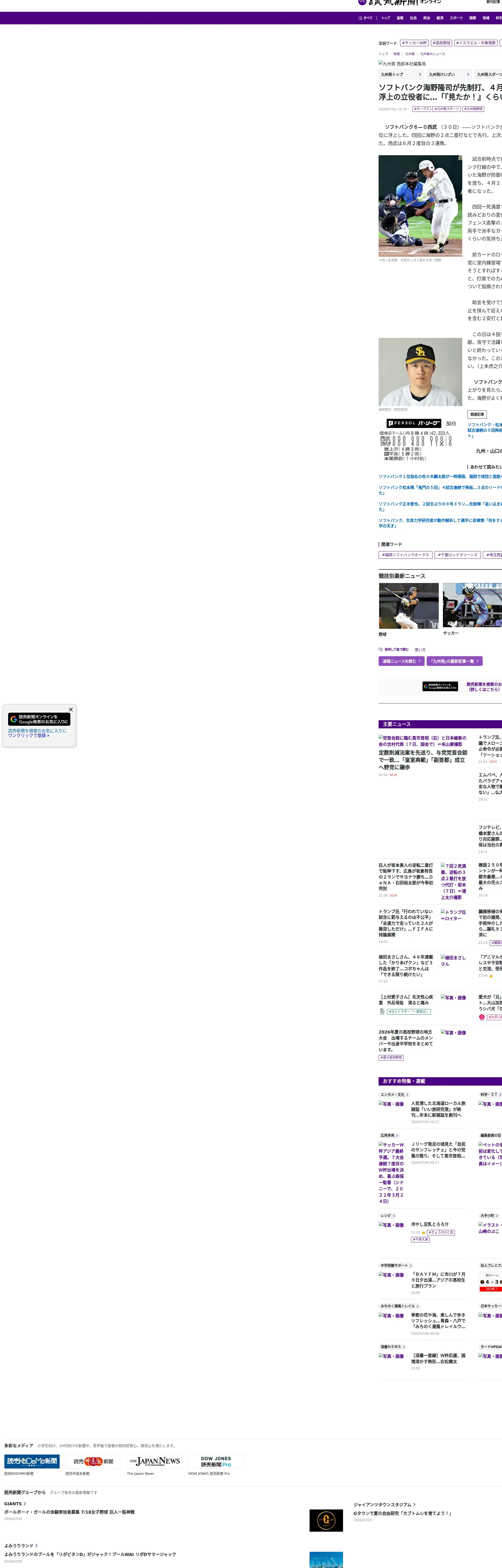Image resolution: width=502 pixels, height=1568 pixels.
Task: Click the 九州発 breadcrumb link
Action: click(410, 54)
